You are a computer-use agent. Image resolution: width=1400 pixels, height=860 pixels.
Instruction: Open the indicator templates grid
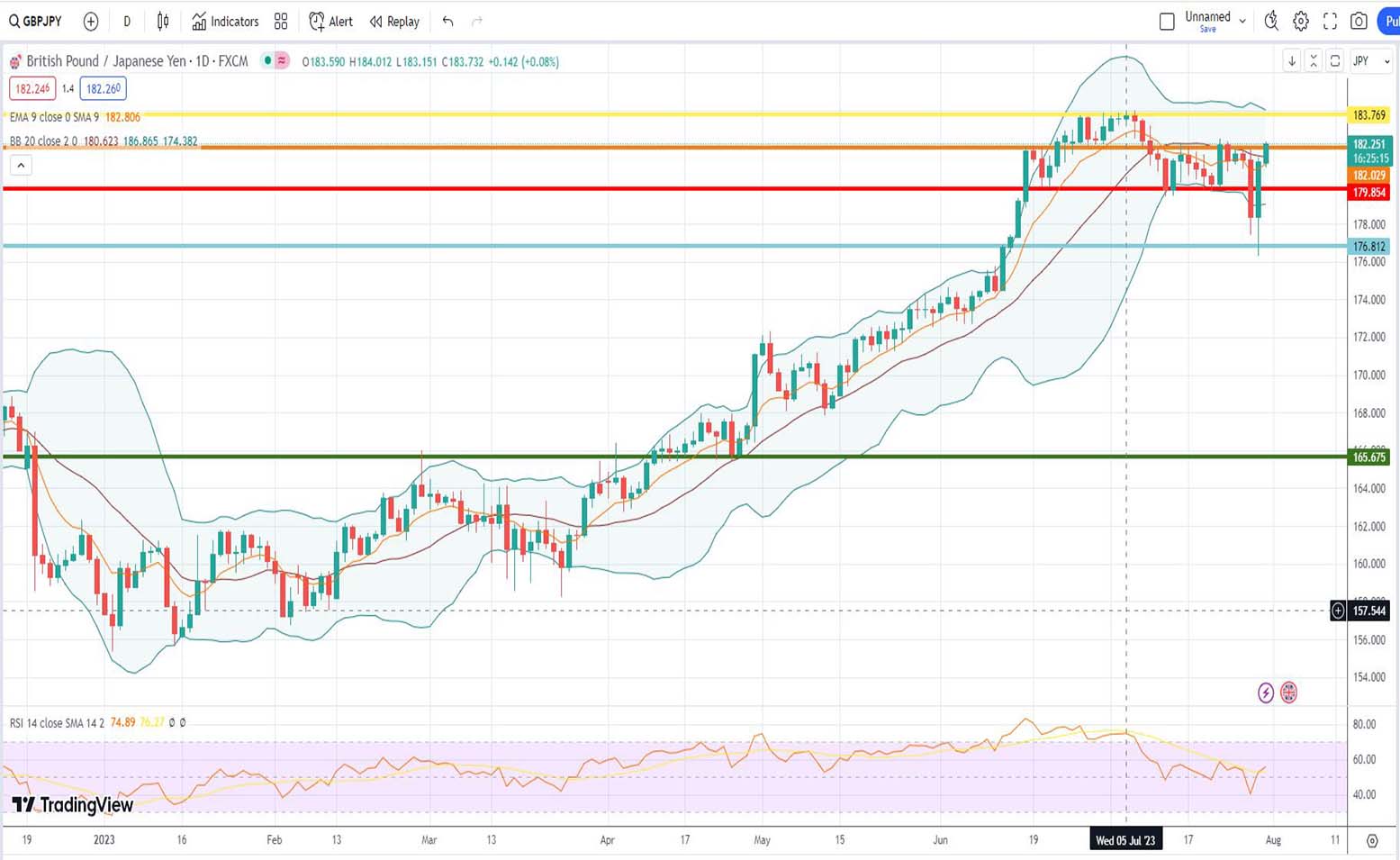pos(281,21)
